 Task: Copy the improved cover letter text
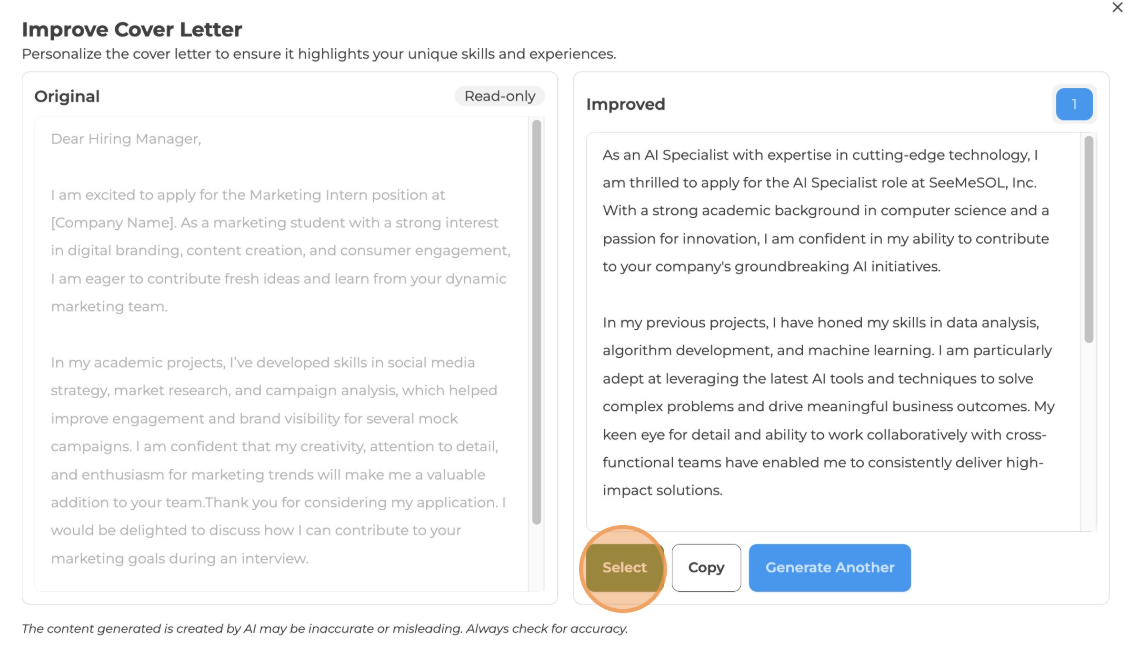pyautogui.click(x=706, y=567)
